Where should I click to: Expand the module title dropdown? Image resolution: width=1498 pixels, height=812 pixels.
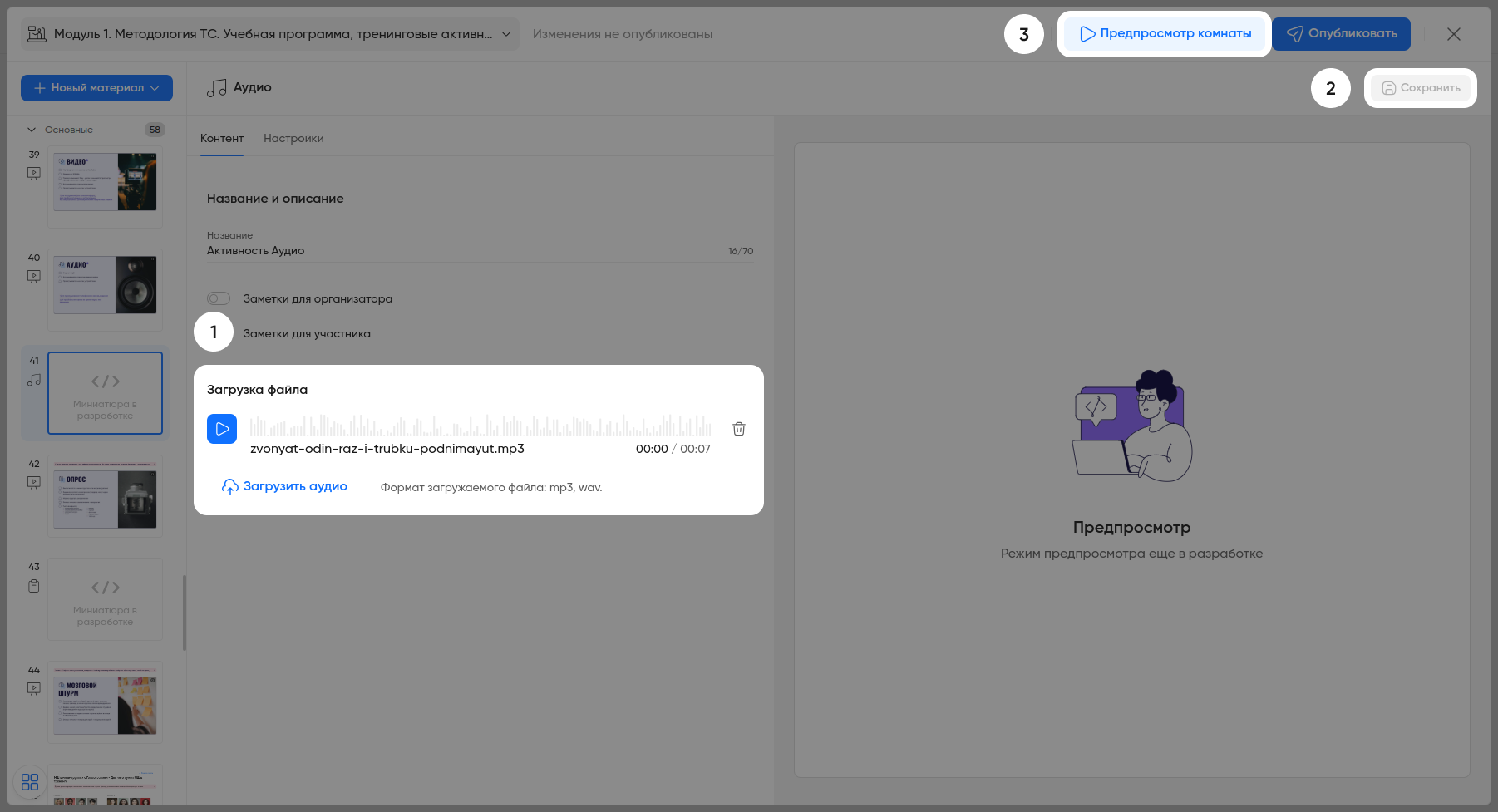tap(505, 34)
